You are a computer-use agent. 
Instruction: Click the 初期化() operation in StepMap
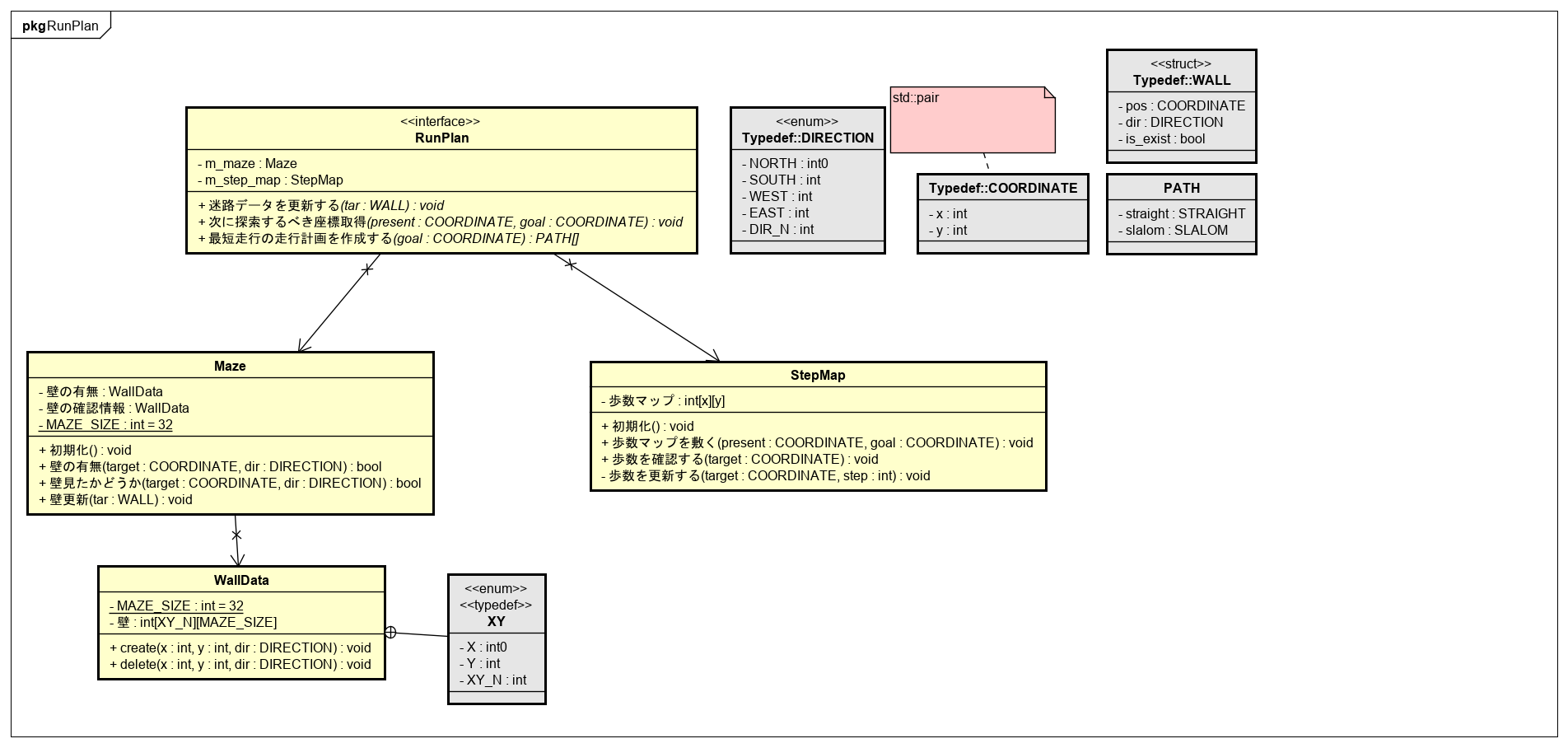point(647,426)
